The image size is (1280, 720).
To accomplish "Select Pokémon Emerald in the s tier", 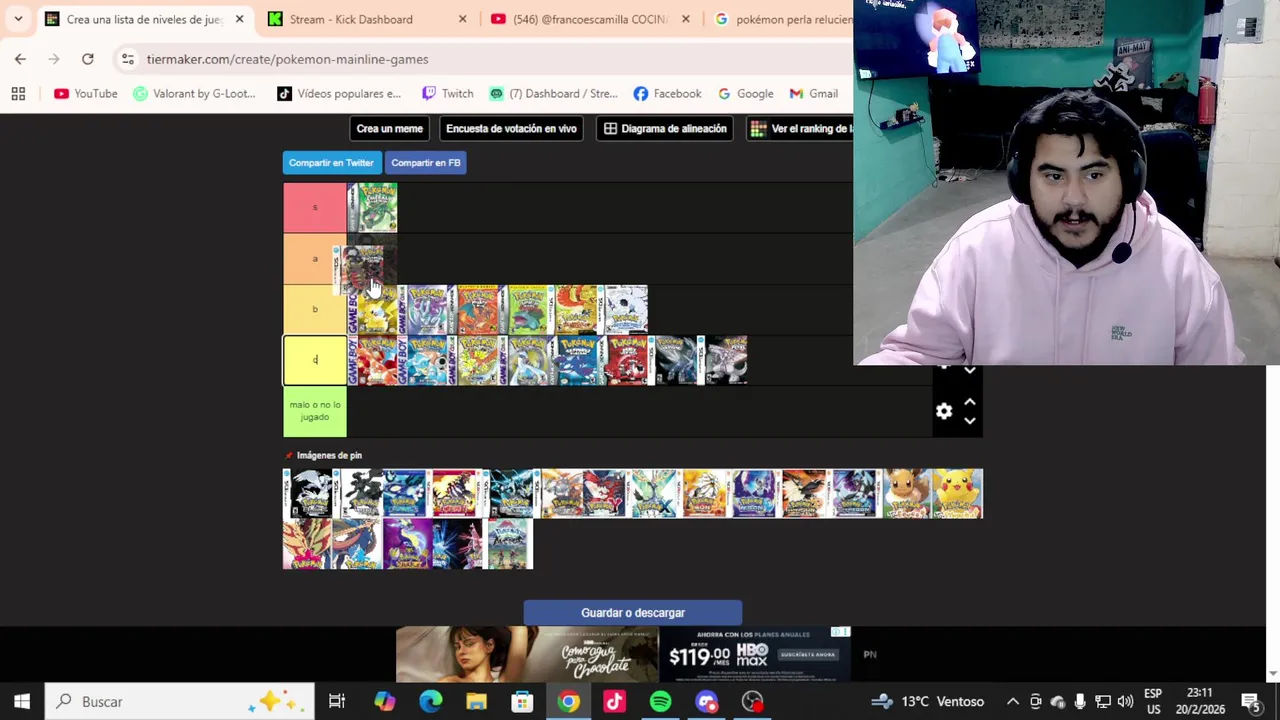I will click(x=372, y=207).
